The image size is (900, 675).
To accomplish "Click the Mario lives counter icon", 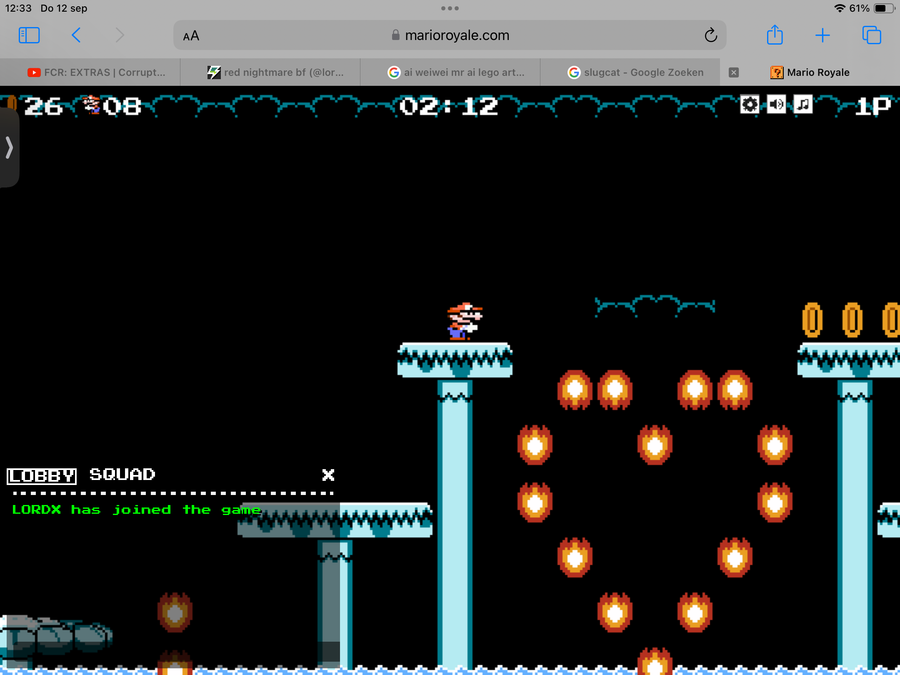I will coord(91,105).
